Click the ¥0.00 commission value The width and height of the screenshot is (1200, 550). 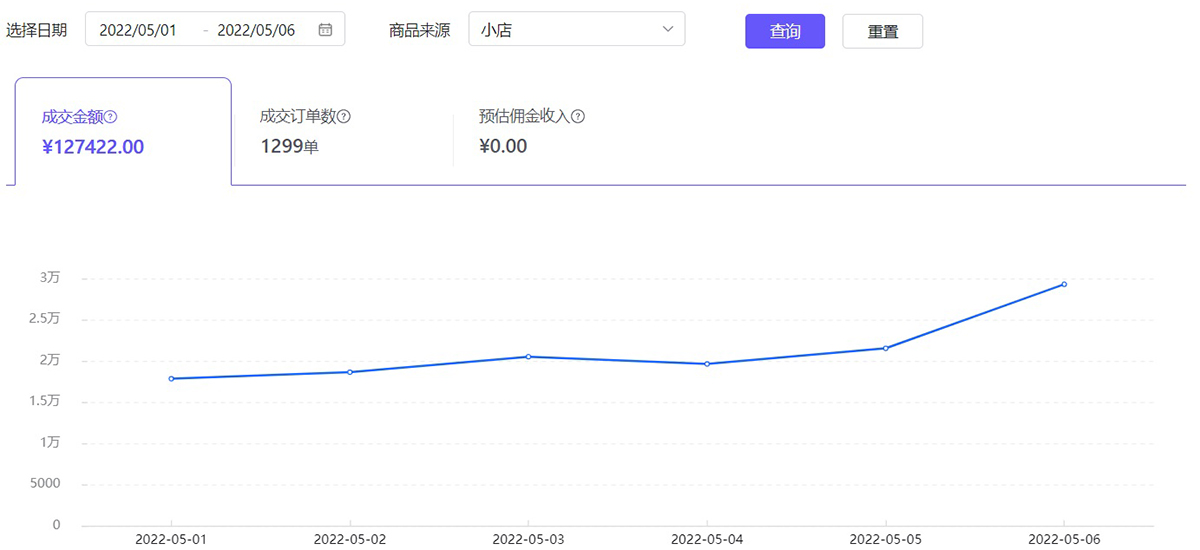503,147
